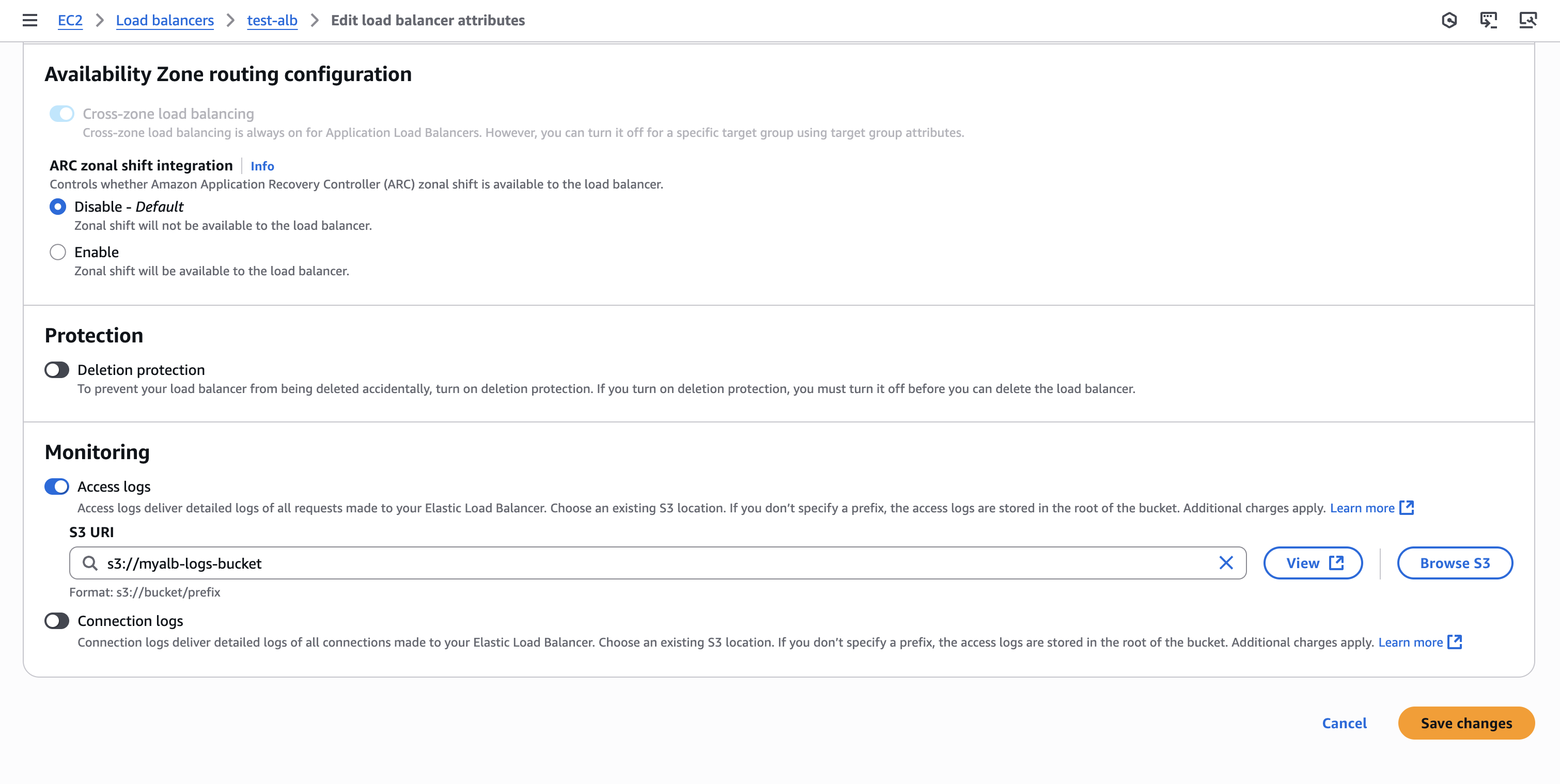
Task: Open Browse S3 to pick a bucket
Action: point(1455,563)
